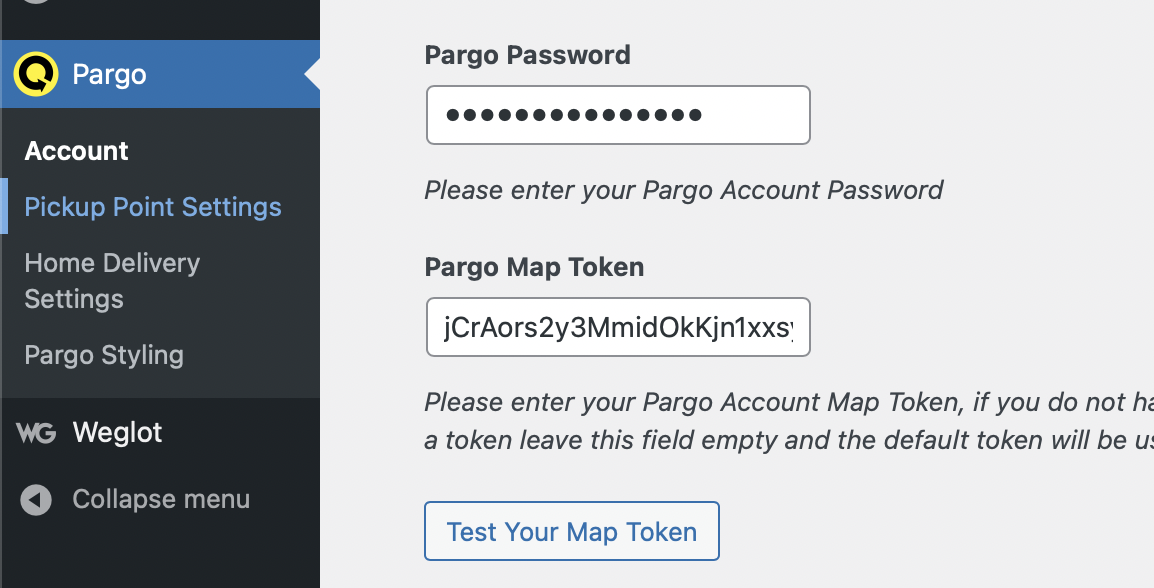Viewport: 1154px width, 588px height.
Task: Open the Account submenu item
Action: click(77, 151)
